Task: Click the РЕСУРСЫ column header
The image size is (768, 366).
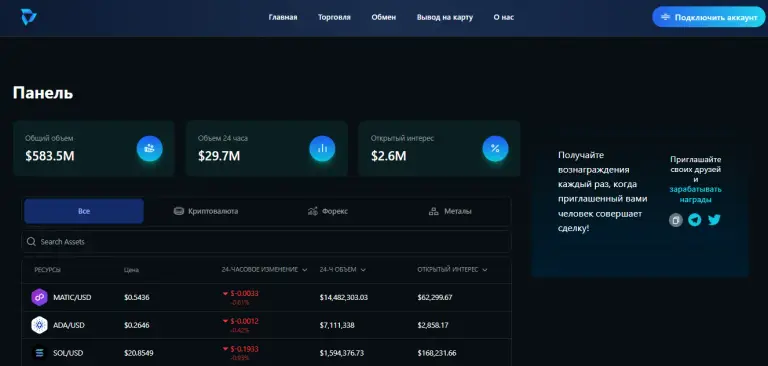Action: point(48,270)
